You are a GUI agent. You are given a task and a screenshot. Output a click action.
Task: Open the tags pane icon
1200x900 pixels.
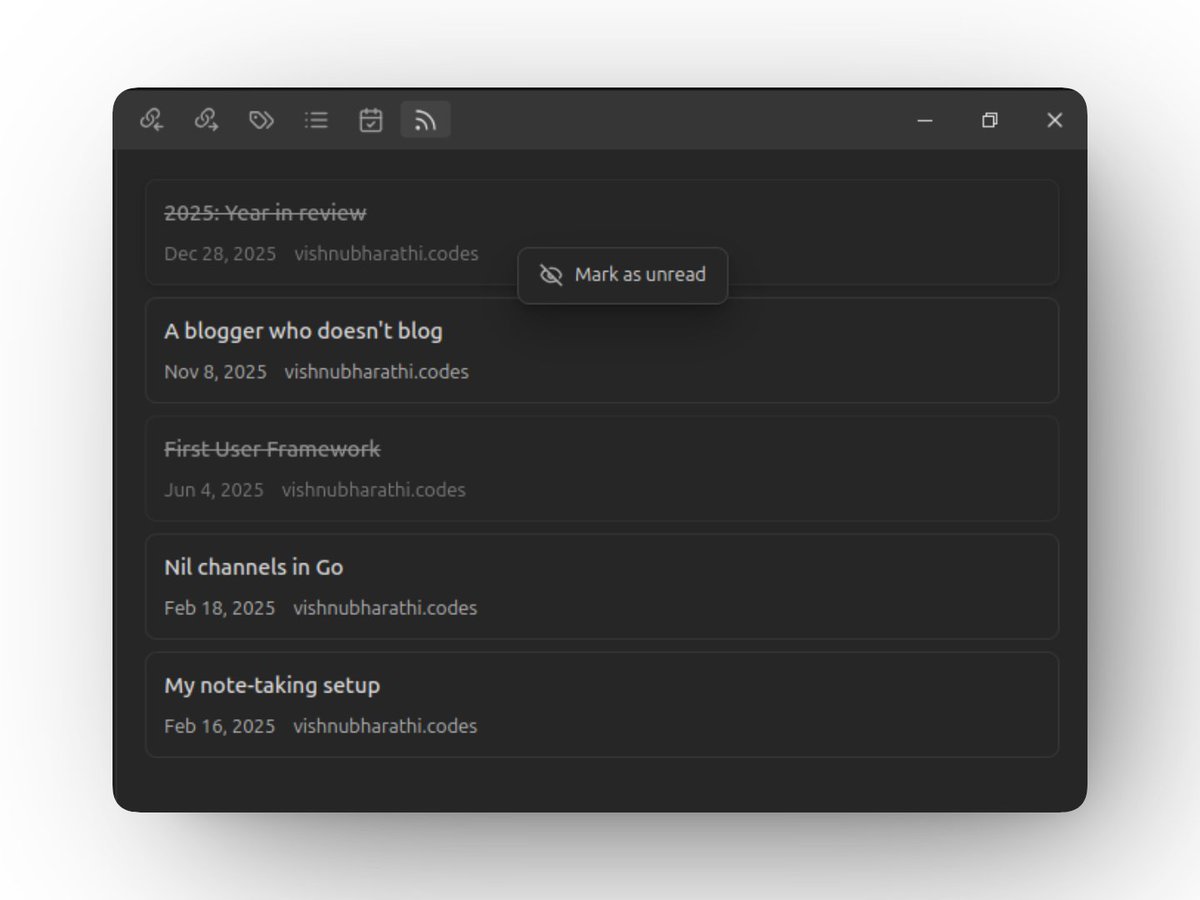[x=261, y=120]
